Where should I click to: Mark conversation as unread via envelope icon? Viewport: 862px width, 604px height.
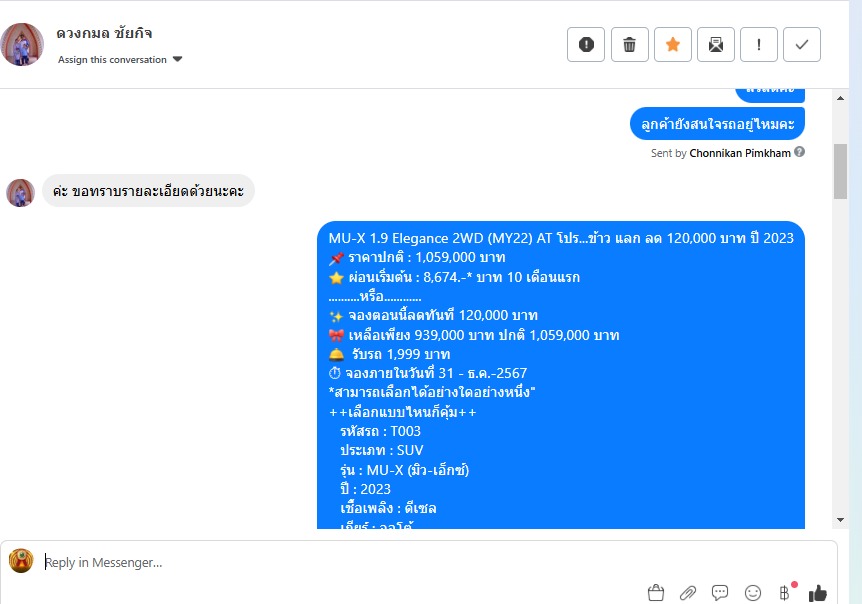pyautogui.click(x=716, y=45)
